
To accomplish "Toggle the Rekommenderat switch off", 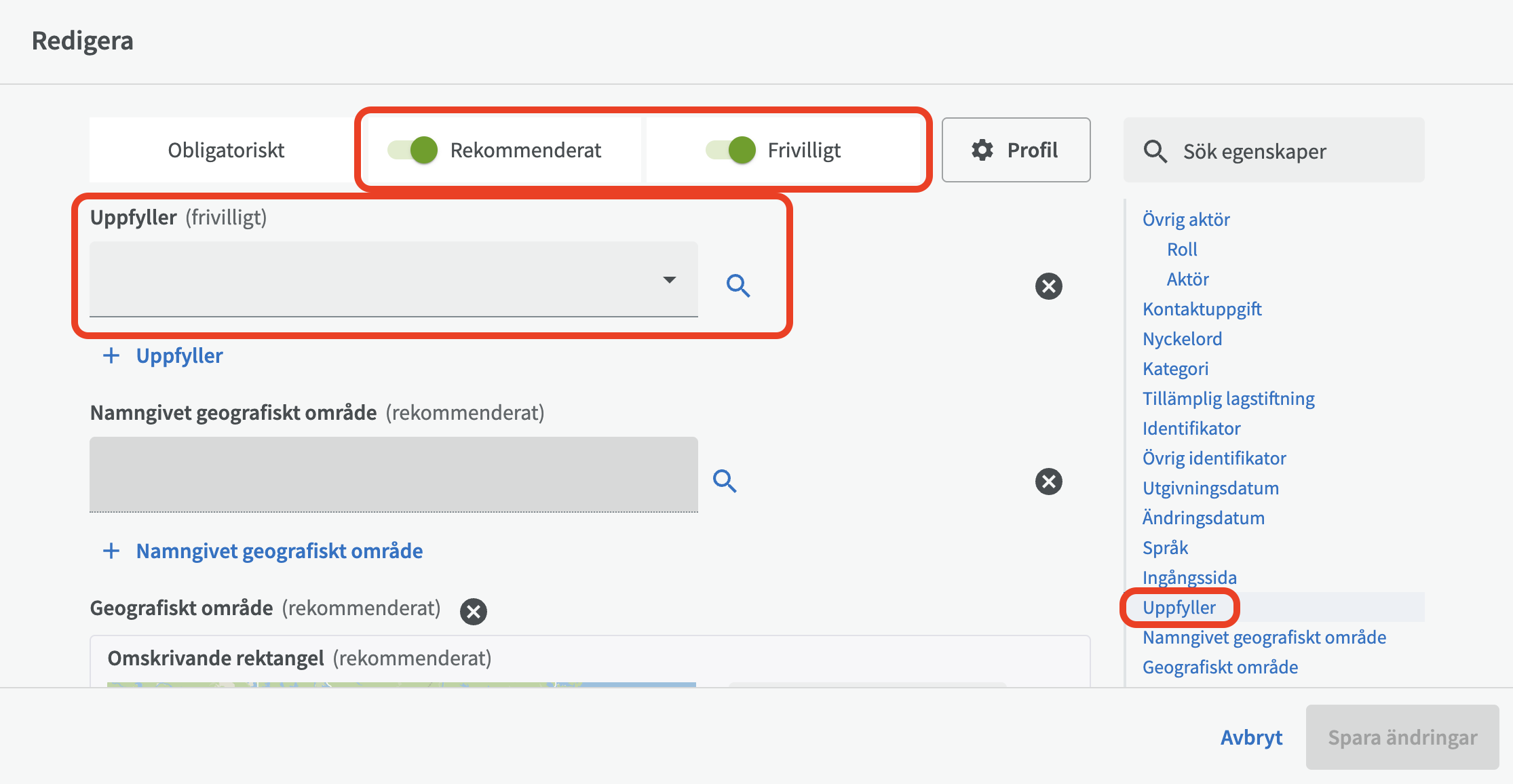I will (x=413, y=150).
